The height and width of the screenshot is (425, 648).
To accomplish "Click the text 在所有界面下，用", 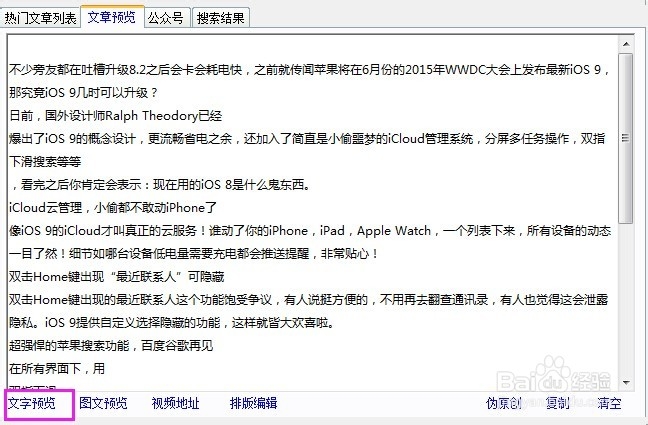I will (x=57, y=368).
